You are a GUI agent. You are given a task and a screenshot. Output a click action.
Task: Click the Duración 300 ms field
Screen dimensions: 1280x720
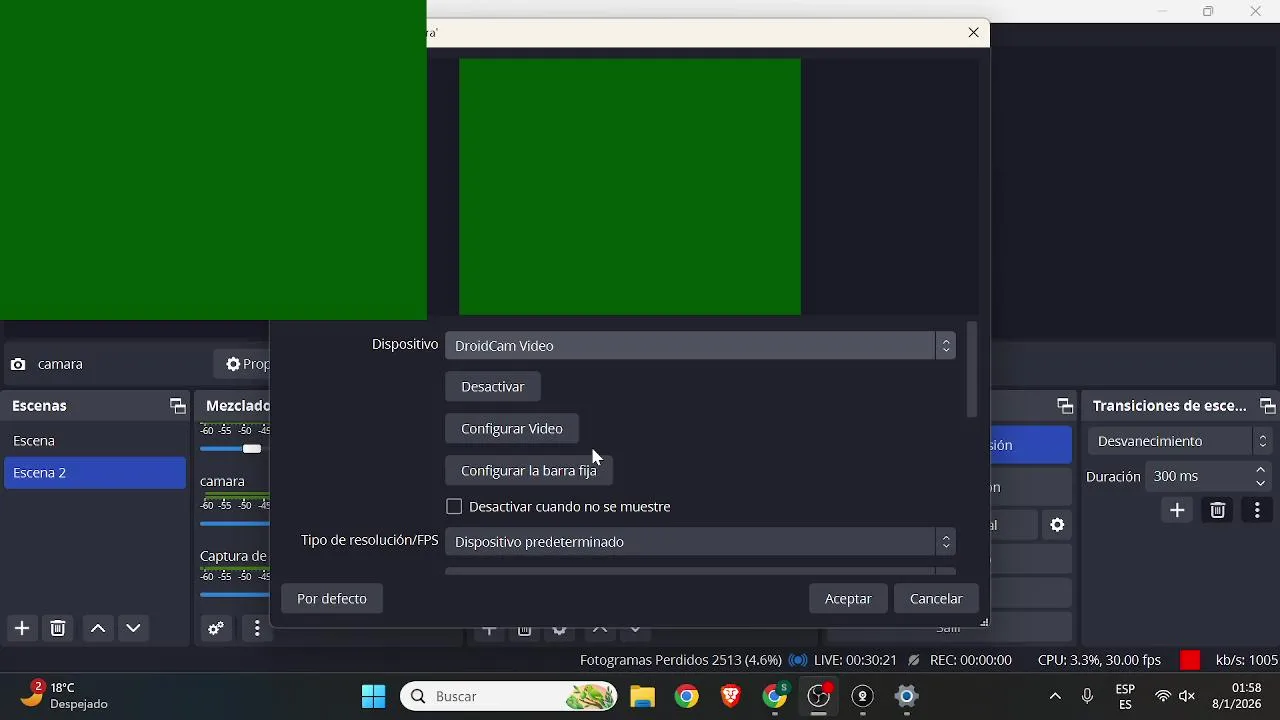(x=1209, y=476)
